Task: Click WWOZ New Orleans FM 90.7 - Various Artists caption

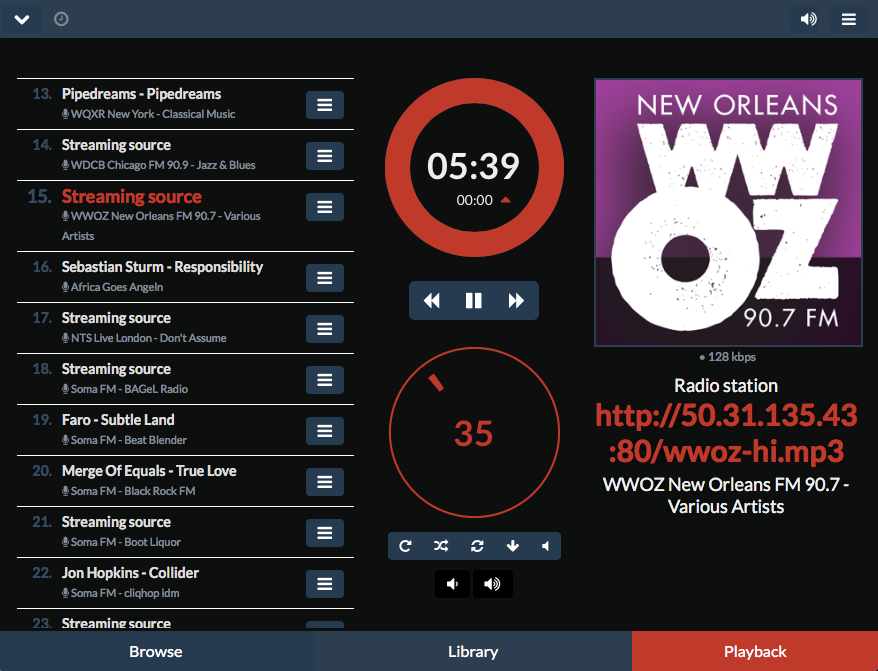Action: pyautogui.click(x=726, y=495)
